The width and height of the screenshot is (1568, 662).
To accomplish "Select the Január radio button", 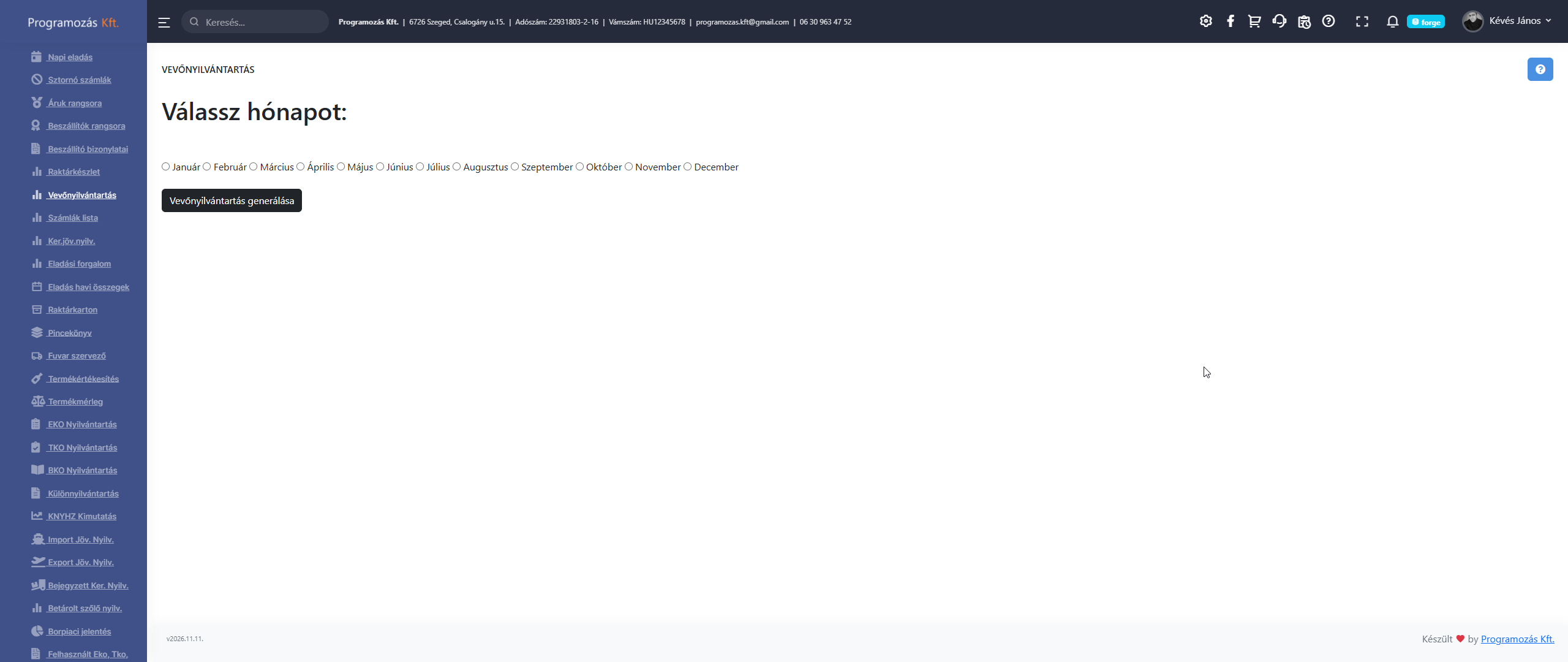I will click(165, 167).
